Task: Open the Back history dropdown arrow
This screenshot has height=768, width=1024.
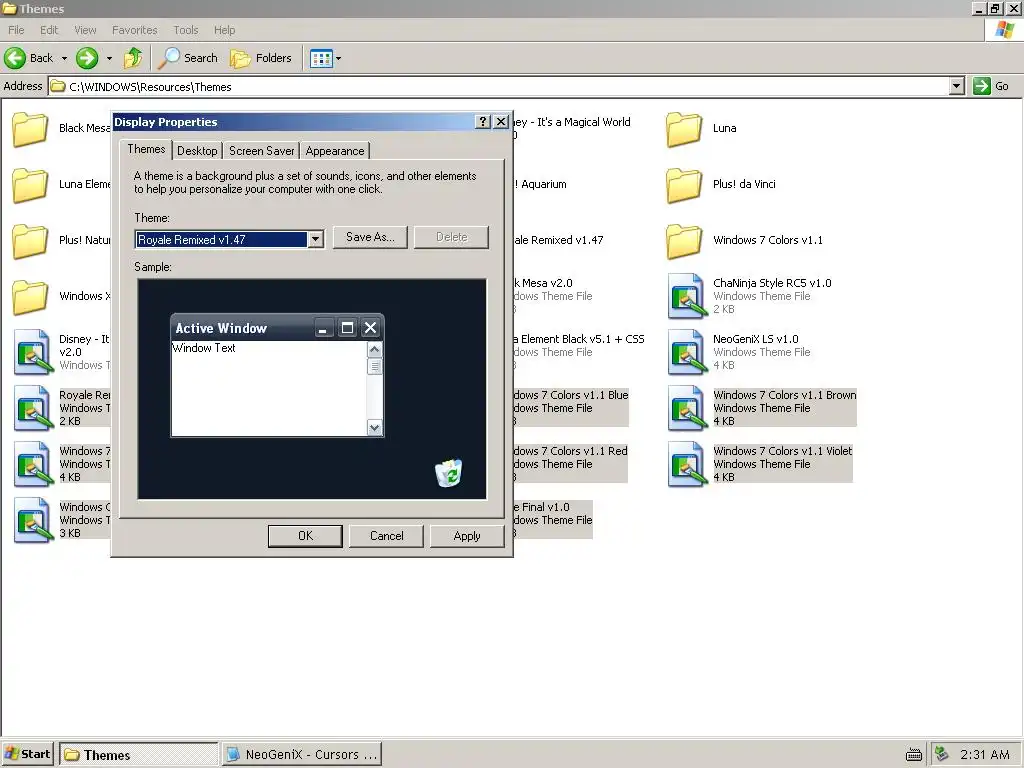Action: 64,58
